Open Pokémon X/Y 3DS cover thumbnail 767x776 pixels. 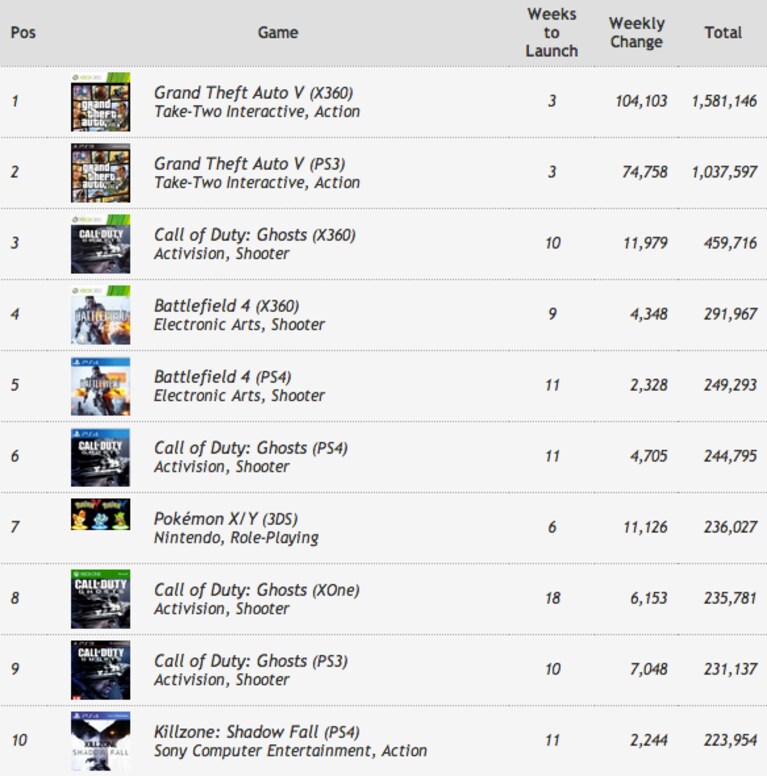(100, 514)
